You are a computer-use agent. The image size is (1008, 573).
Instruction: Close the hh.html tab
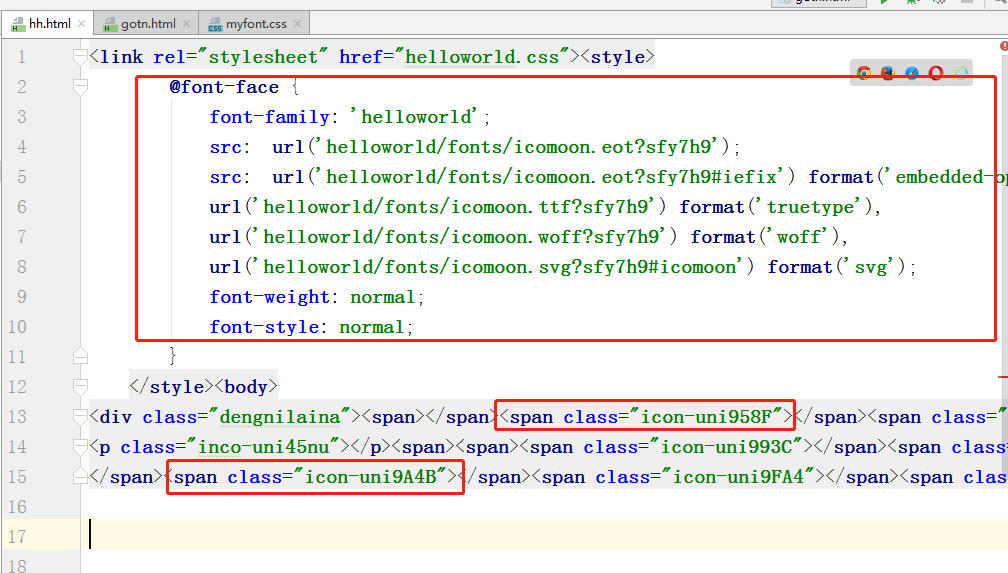coord(82,24)
